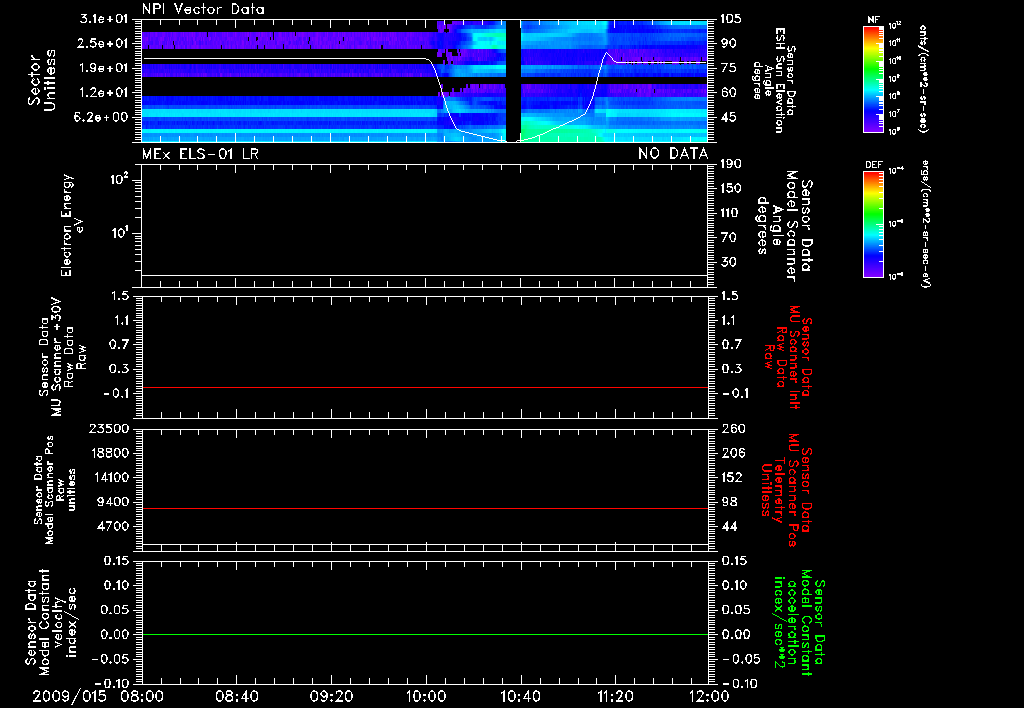Click the DEF units label 'ergs/(cm**2-sr-sec-eV)'
This screenshot has height=708, width=1024.
point(924,224)
